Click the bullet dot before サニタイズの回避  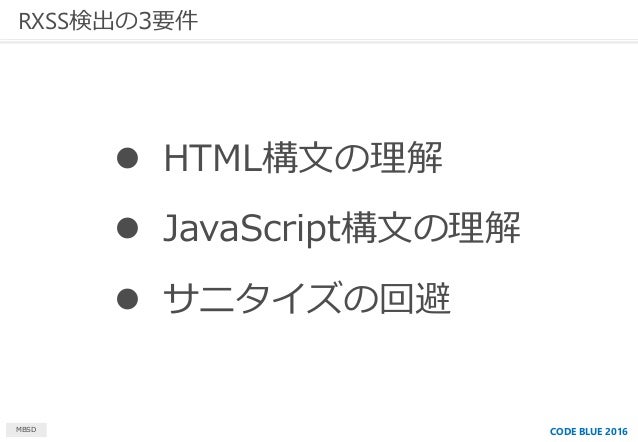(x=127, y=299)
